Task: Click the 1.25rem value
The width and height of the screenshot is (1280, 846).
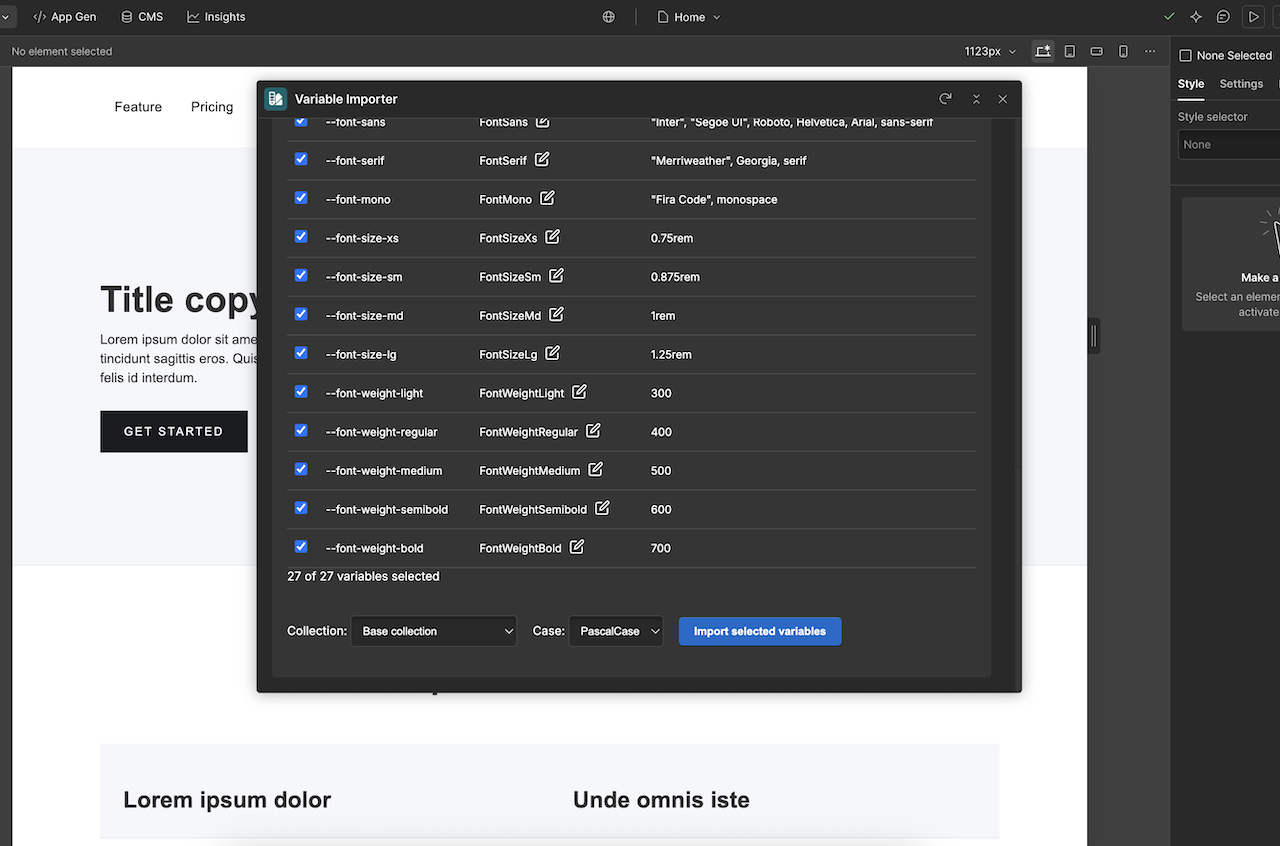Action: click(671, 355)
